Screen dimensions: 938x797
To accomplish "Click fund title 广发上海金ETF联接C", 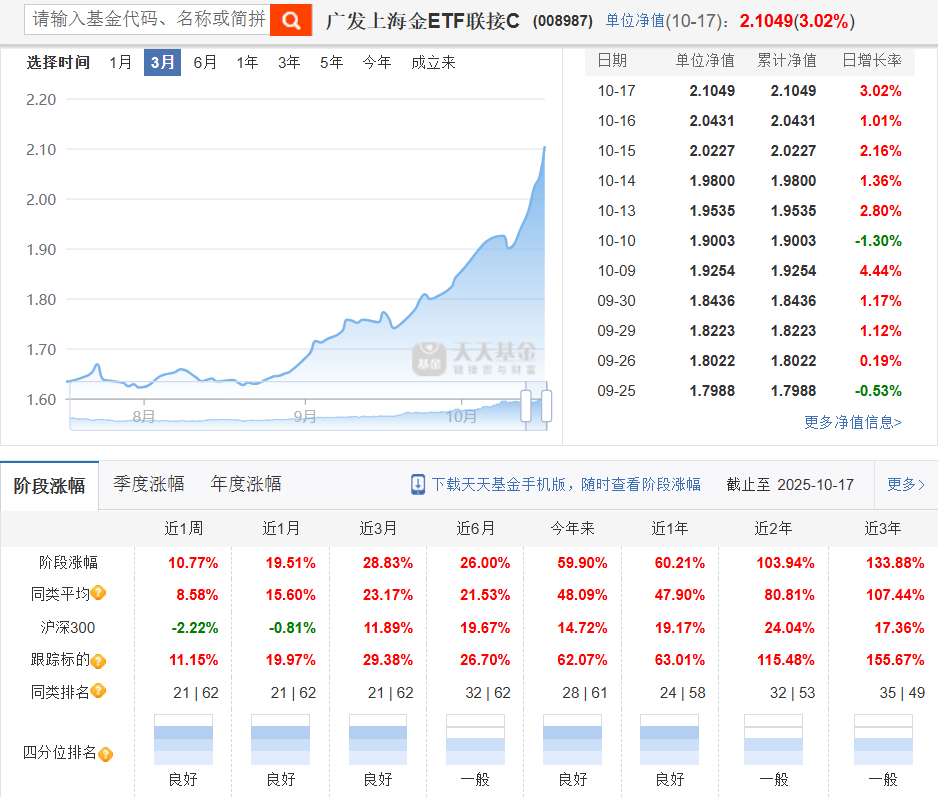I will point(422,22).
